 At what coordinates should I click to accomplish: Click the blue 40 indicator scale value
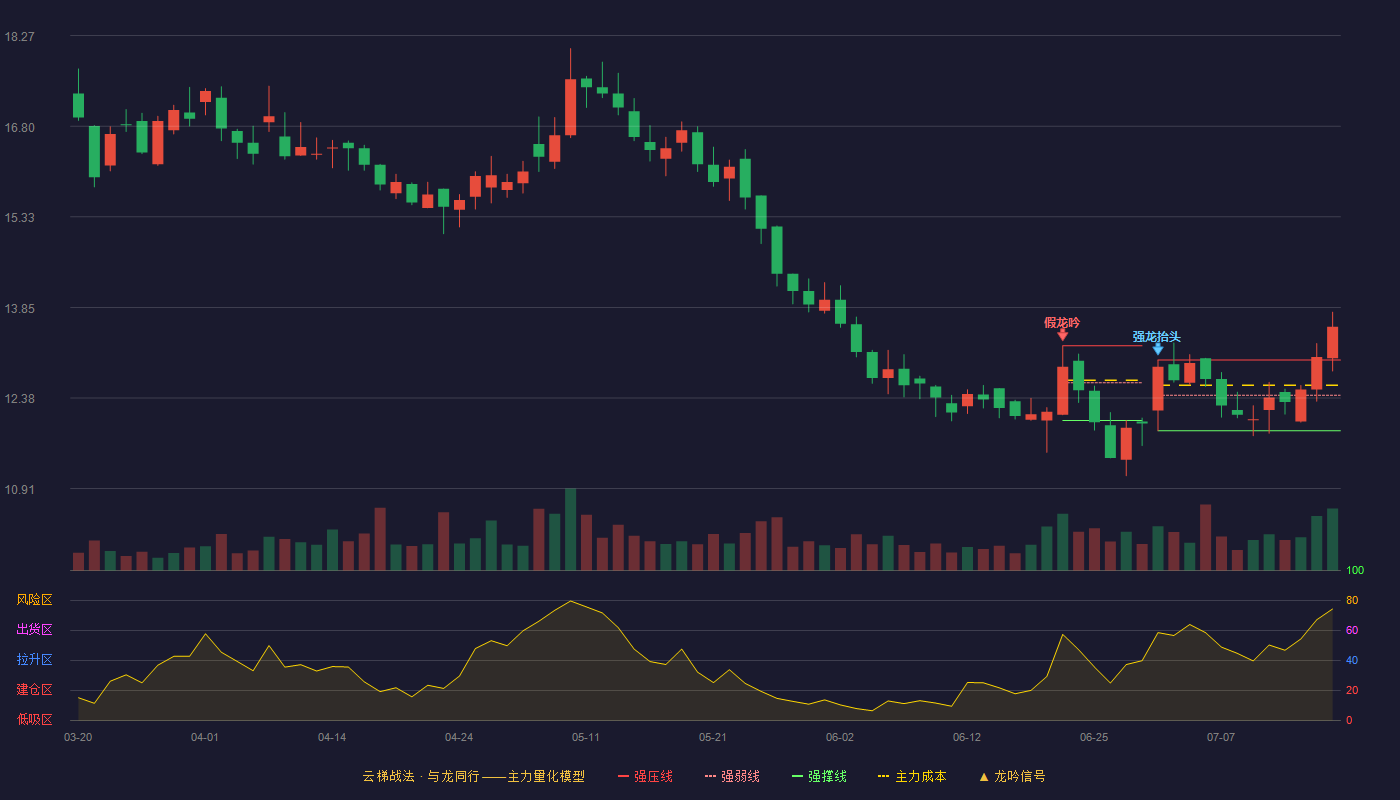tap(1352, 660)
